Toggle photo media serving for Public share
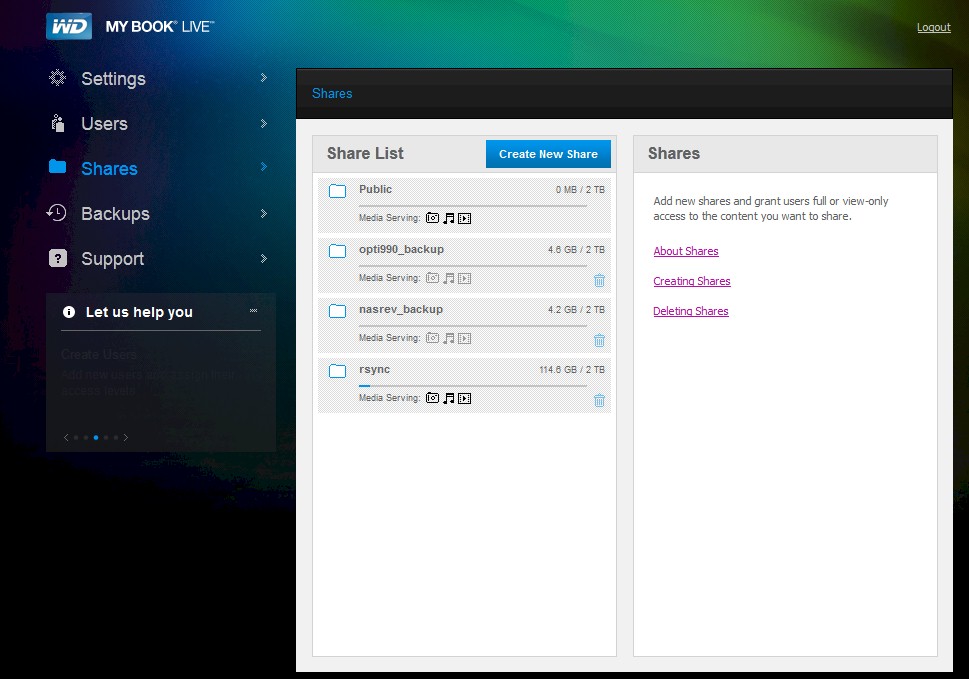Image resolution: width=969 pixels, height=679 pixels. [433, 218]
